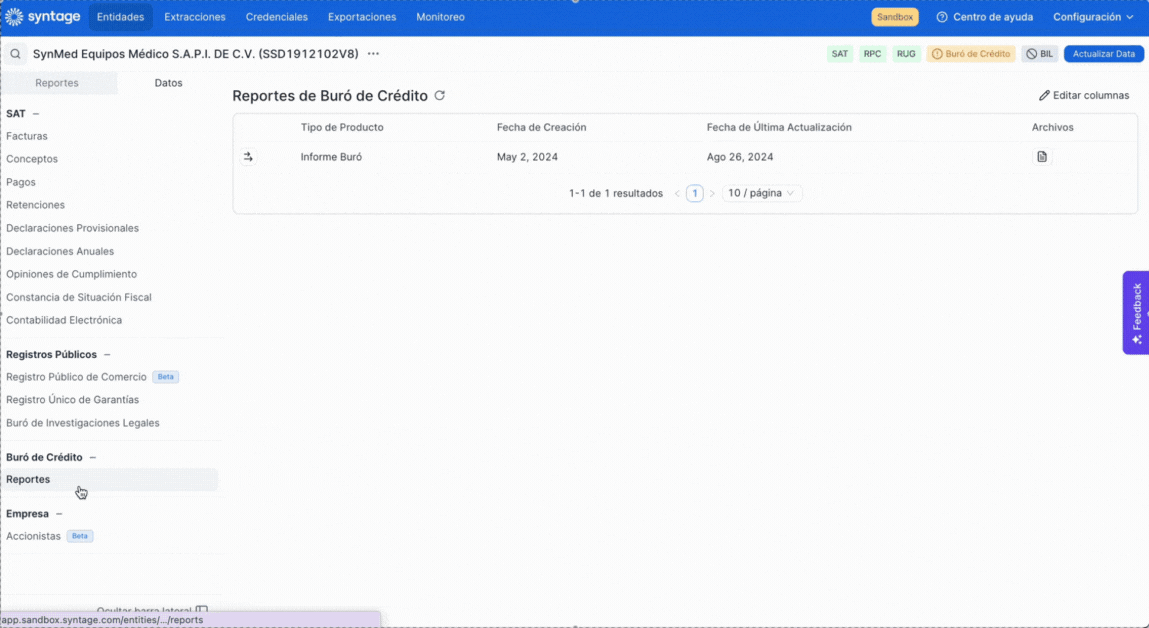Open the Credenciales nav item

point(276,17)
